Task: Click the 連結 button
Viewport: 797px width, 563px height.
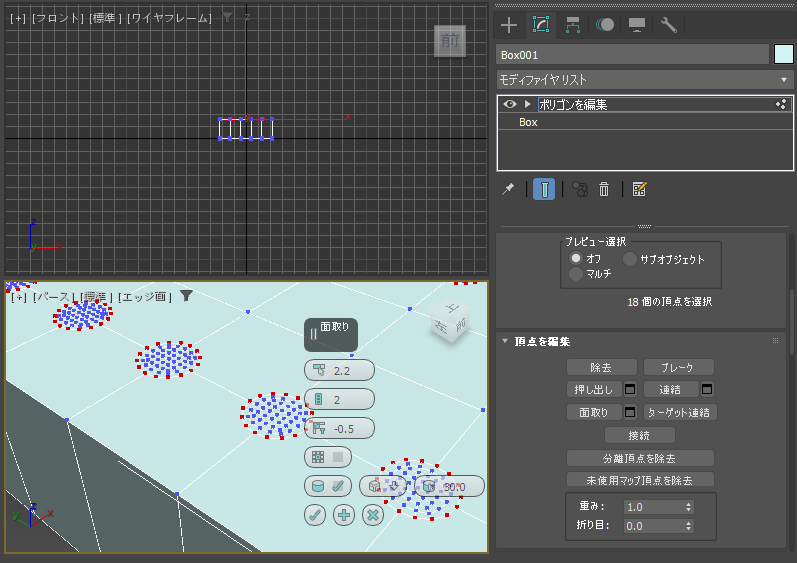Action: click(670, 389)
